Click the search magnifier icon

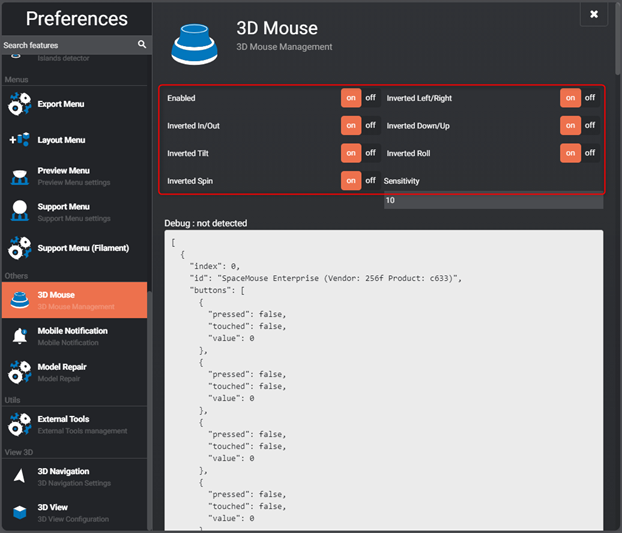pos(143,45)
